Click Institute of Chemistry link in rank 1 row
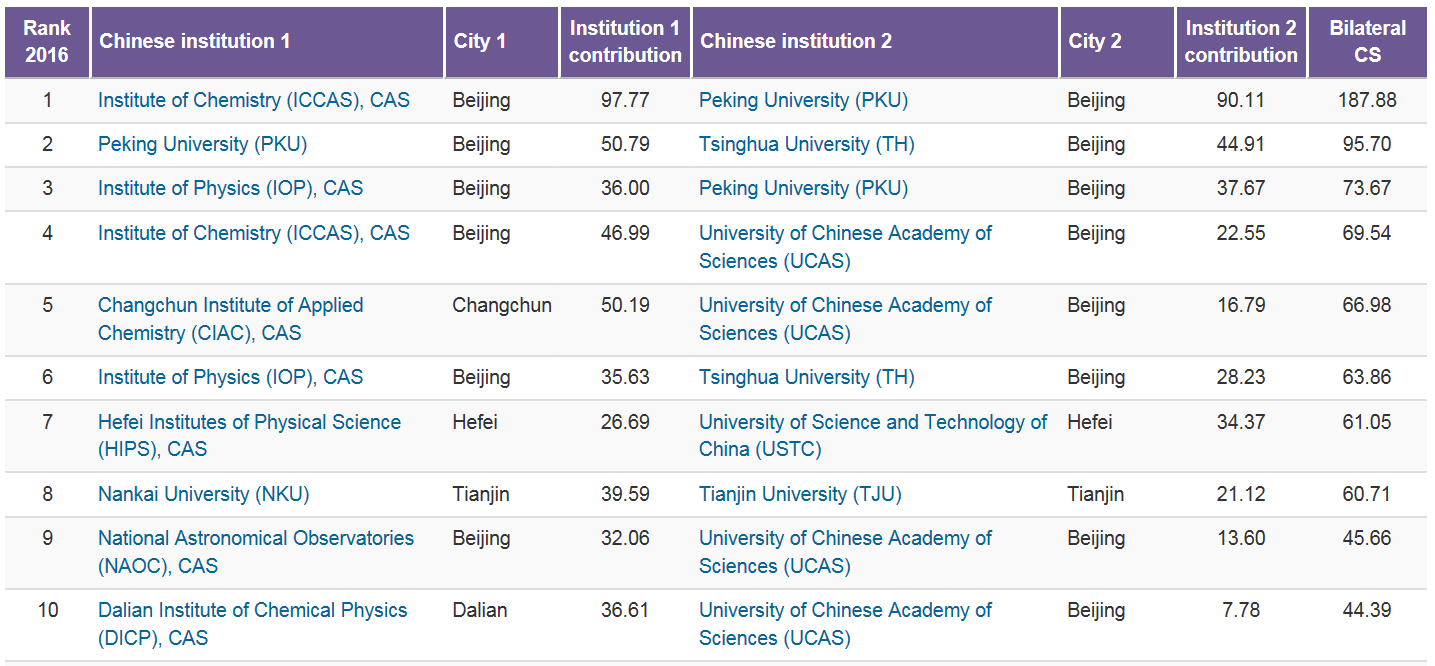Image resolution: width=1435 pixels, height=666 pixels. click(x=253, y=100)
